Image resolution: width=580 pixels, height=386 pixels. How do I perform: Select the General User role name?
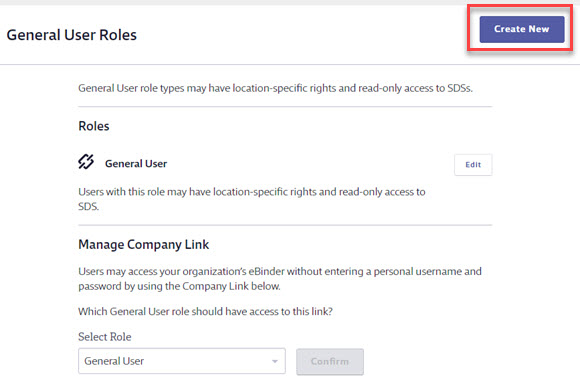136,163
